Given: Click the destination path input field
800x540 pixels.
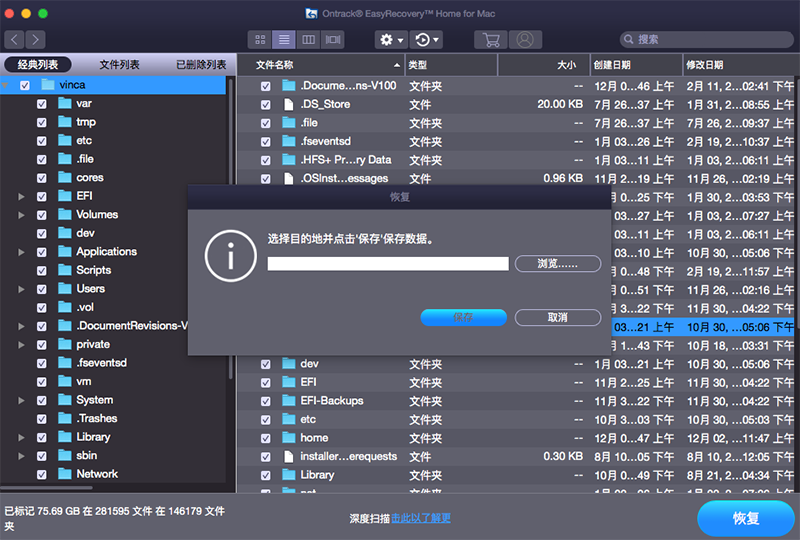Looking at the screenshot, I should pyautogui.click(x=388, y=263).
